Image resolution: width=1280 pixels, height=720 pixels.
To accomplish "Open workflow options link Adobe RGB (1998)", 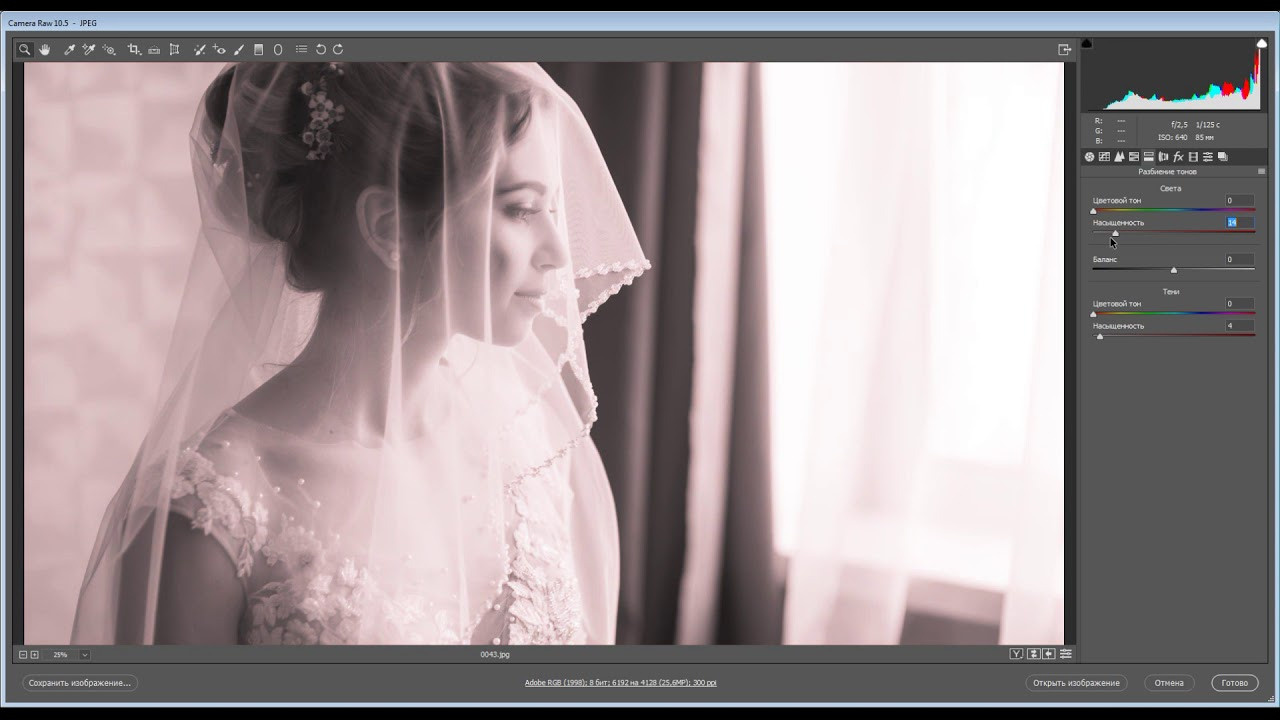I will tap(620, 683).
